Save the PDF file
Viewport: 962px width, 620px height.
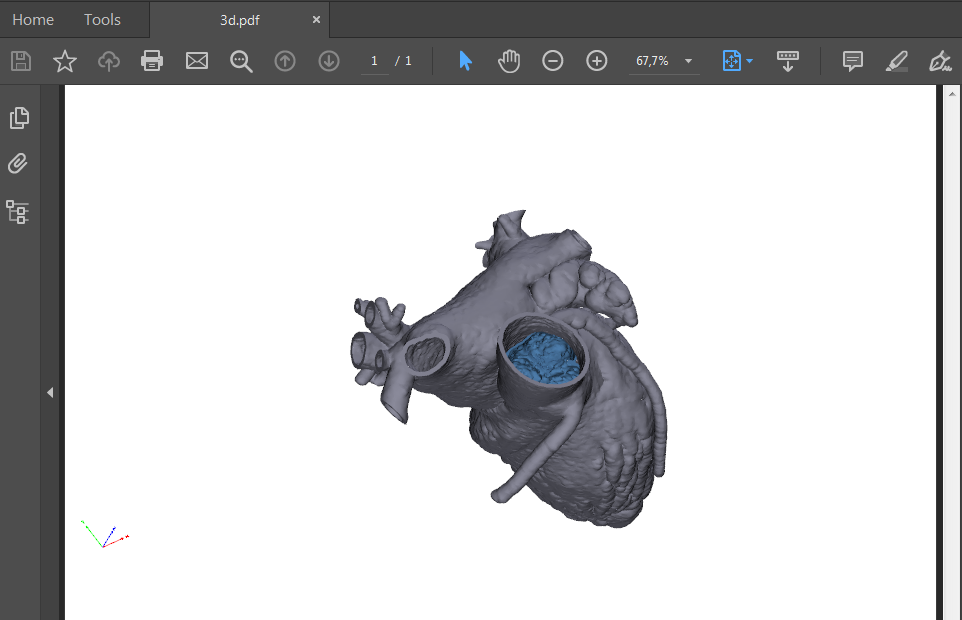coord(20,61)
